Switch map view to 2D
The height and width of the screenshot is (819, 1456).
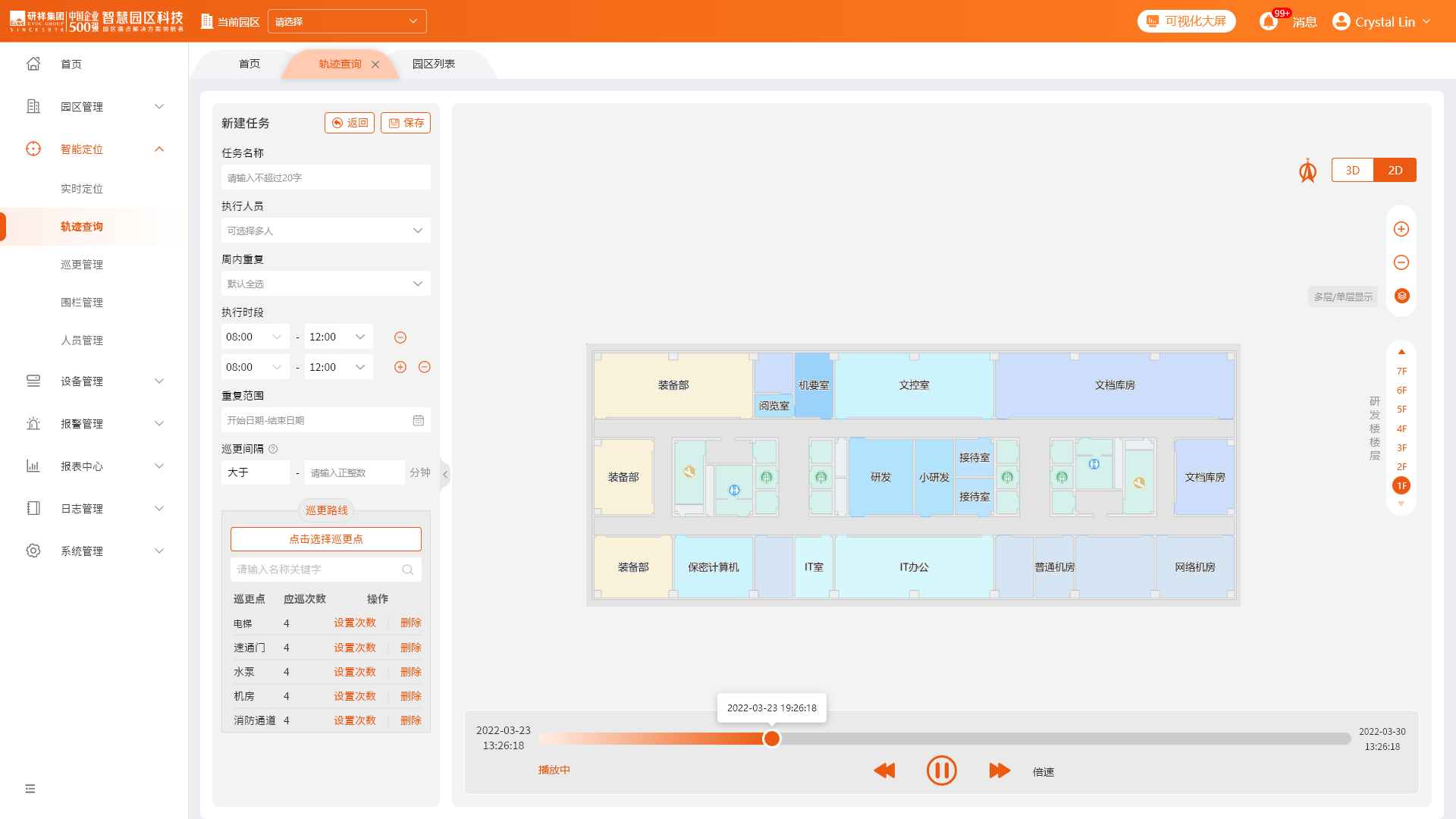(x=1395, y=170)
